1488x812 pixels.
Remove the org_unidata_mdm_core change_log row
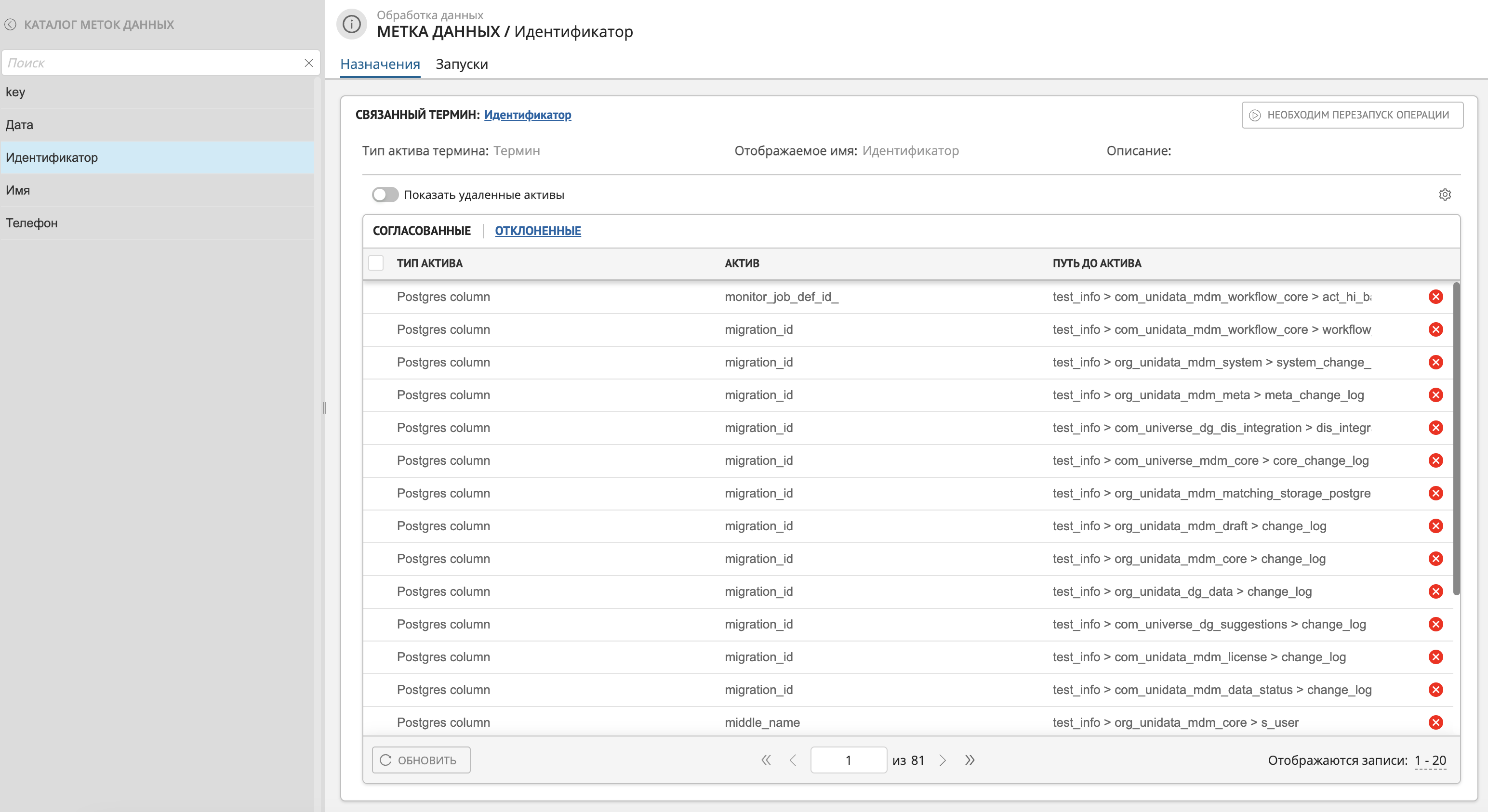(x=1435, y=559)
